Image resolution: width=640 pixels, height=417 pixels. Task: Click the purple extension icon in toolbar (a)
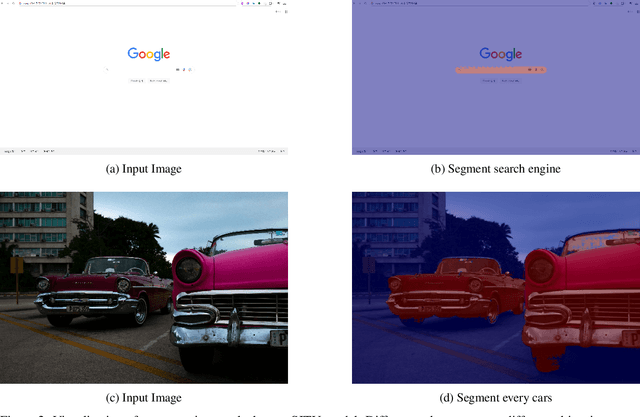click(x=243, y=4)
